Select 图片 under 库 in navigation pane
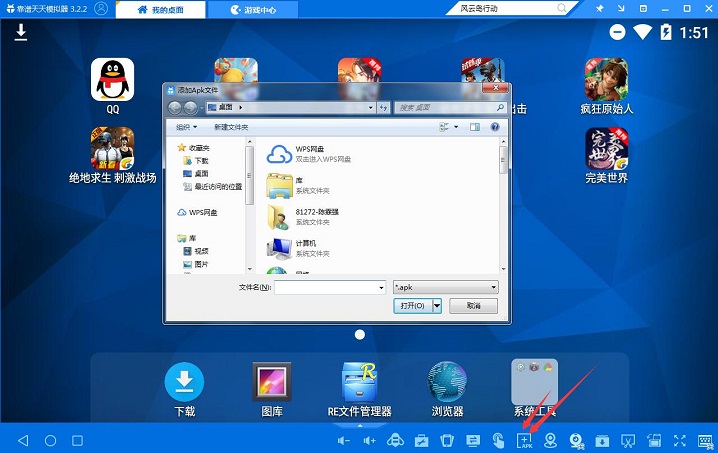Screen dimensions: 718x453 (x=196, y=264)
